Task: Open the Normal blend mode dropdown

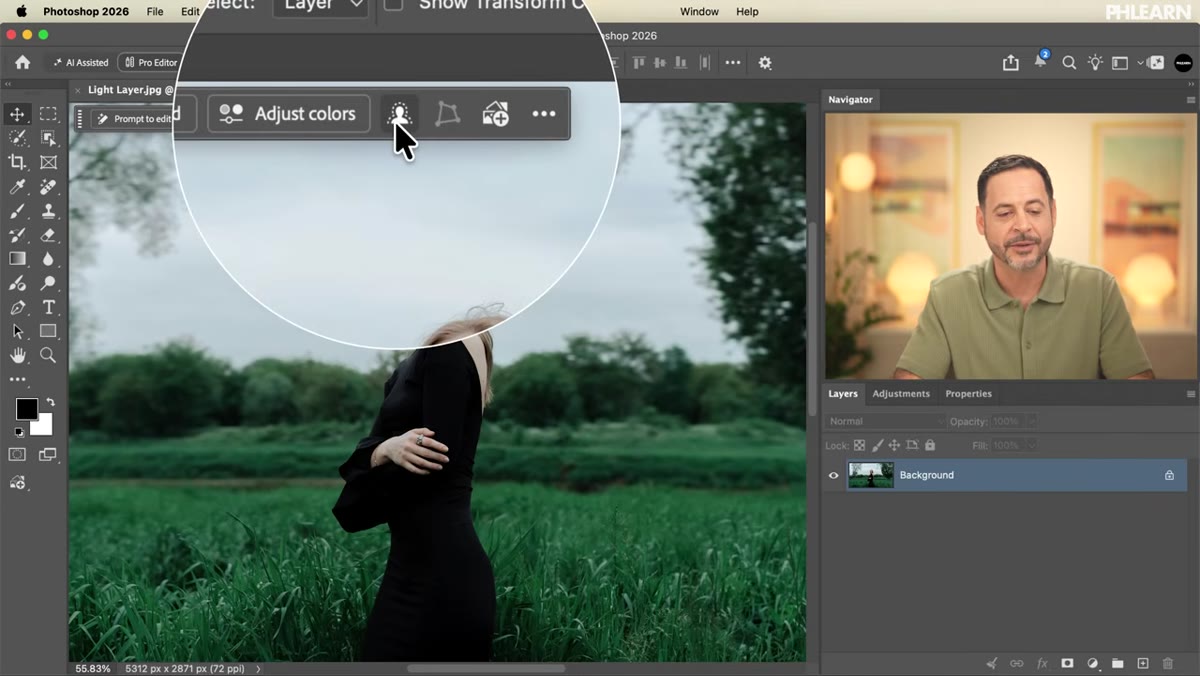Action: (x=885, y=421)
